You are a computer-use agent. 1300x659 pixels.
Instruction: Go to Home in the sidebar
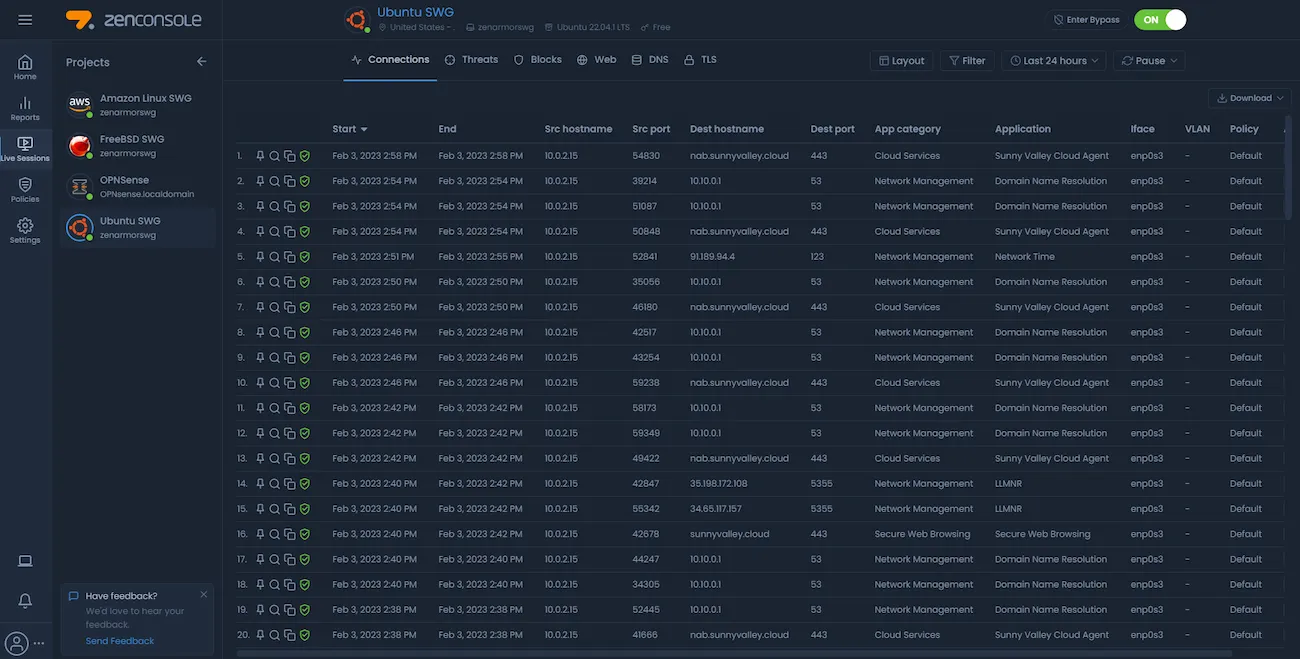(25, 67)
